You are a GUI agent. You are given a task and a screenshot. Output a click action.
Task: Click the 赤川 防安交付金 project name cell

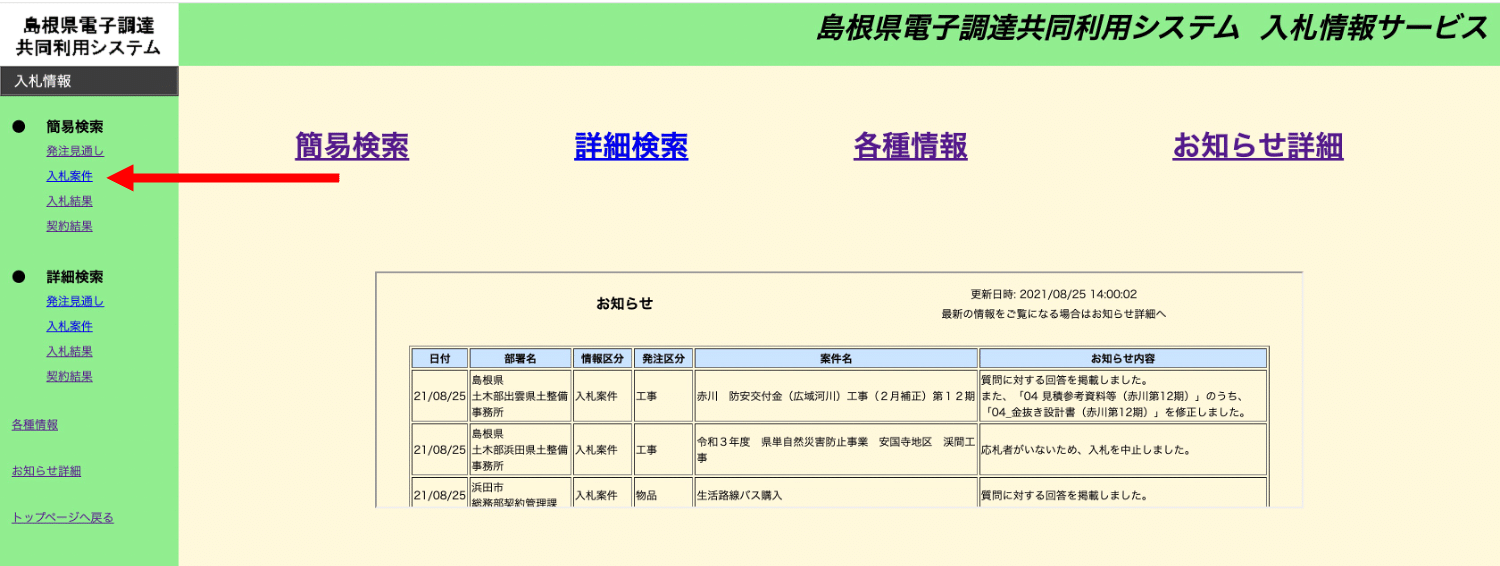point(835,396)
